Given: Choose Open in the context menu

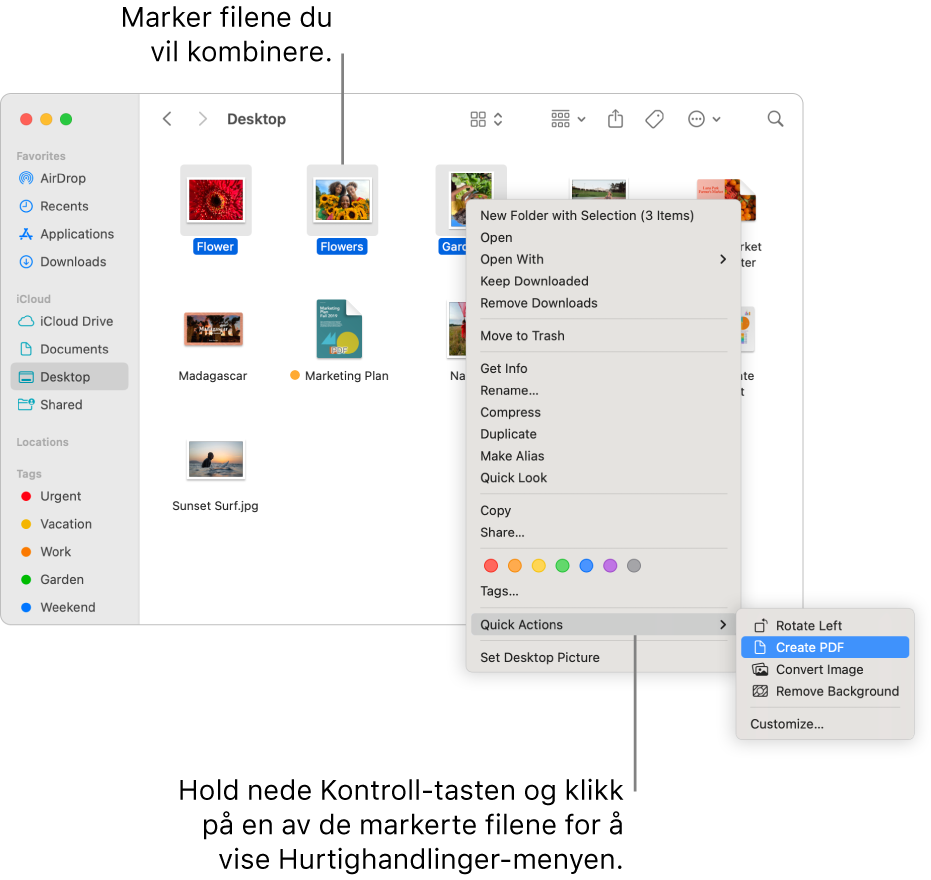Looking at the screenshot, I should [x=603, y=238].
